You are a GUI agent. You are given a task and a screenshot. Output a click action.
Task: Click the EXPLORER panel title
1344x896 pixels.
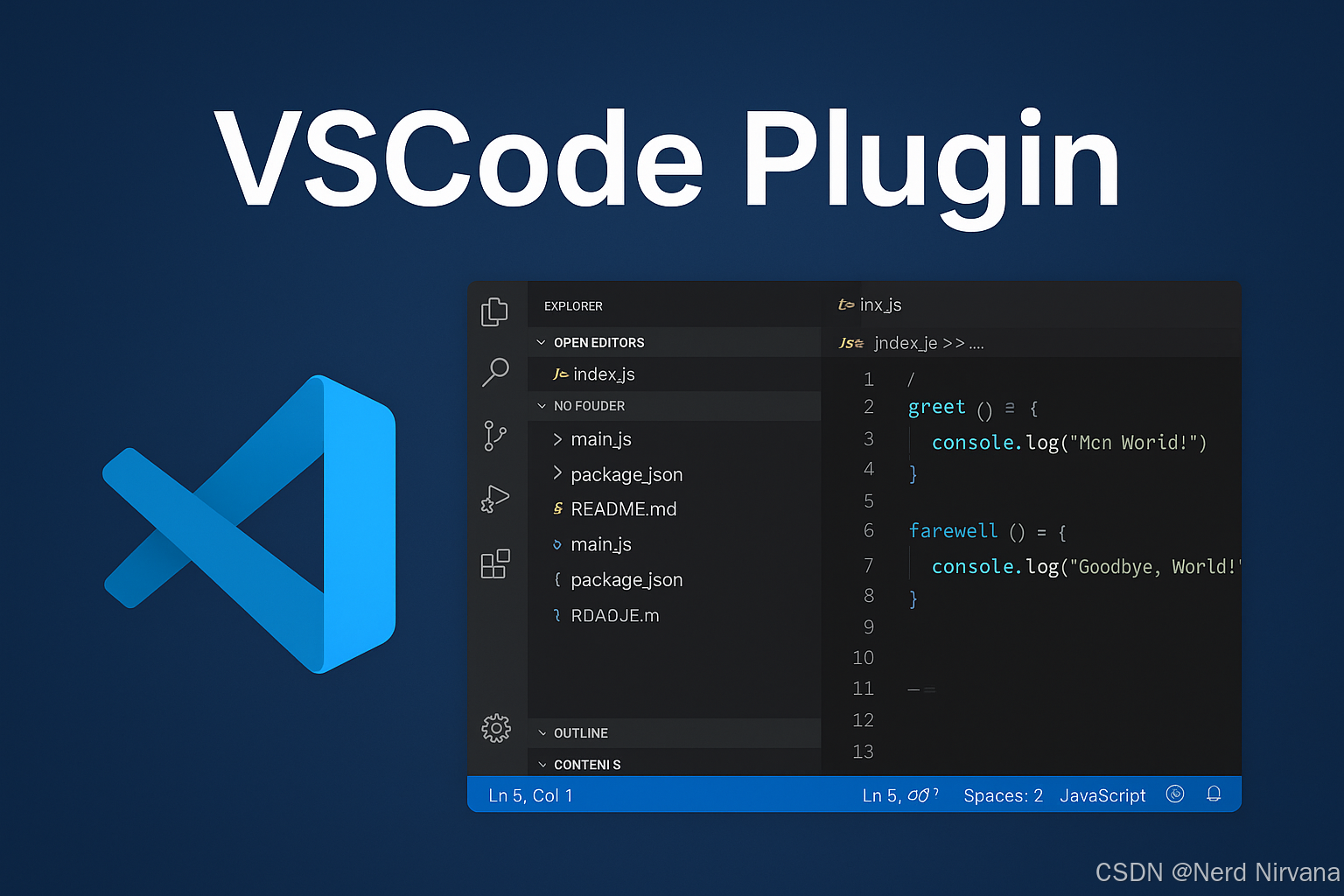(x=573, y=306)
